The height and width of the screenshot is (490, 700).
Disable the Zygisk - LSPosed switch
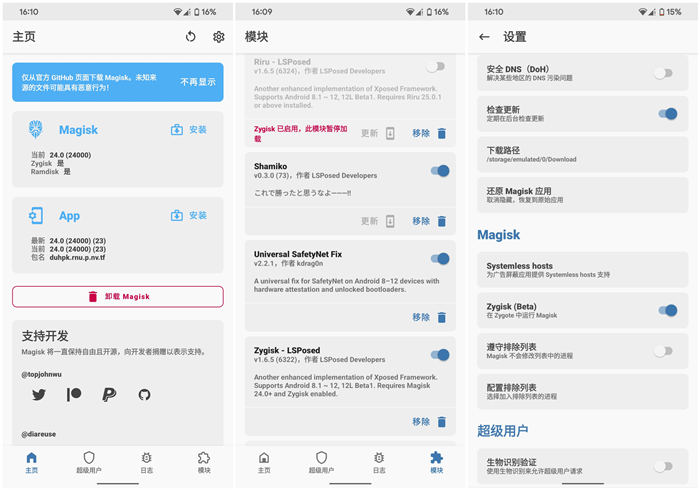click(440, 355)
